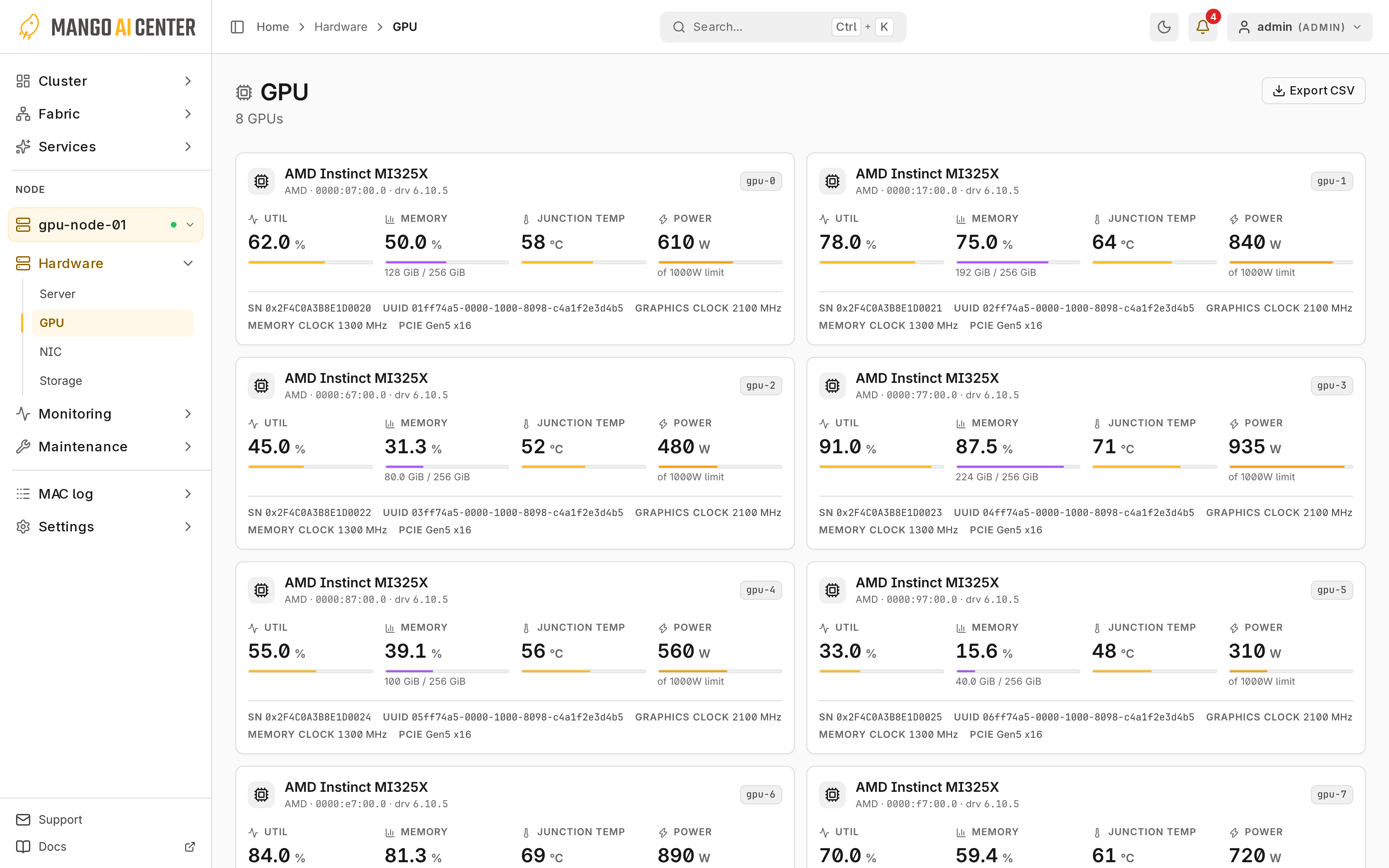Expand the Cluster menu
1389x868 pixels.
[105, 81]
